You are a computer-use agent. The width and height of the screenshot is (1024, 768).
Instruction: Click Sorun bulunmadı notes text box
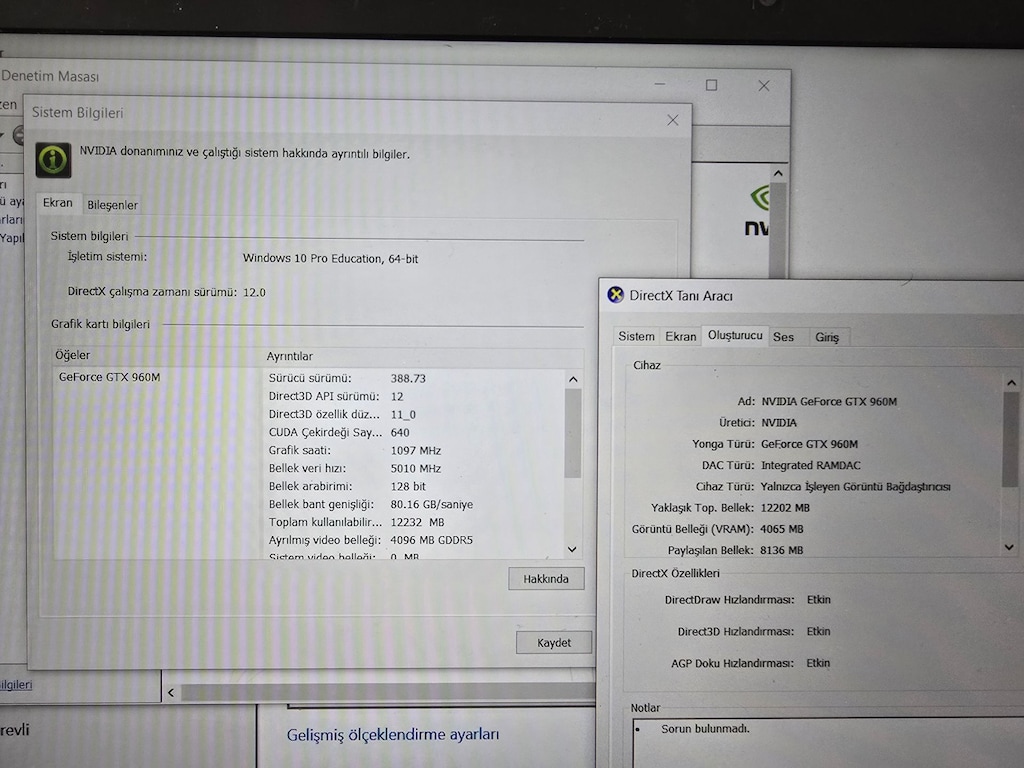click(827, 743)
